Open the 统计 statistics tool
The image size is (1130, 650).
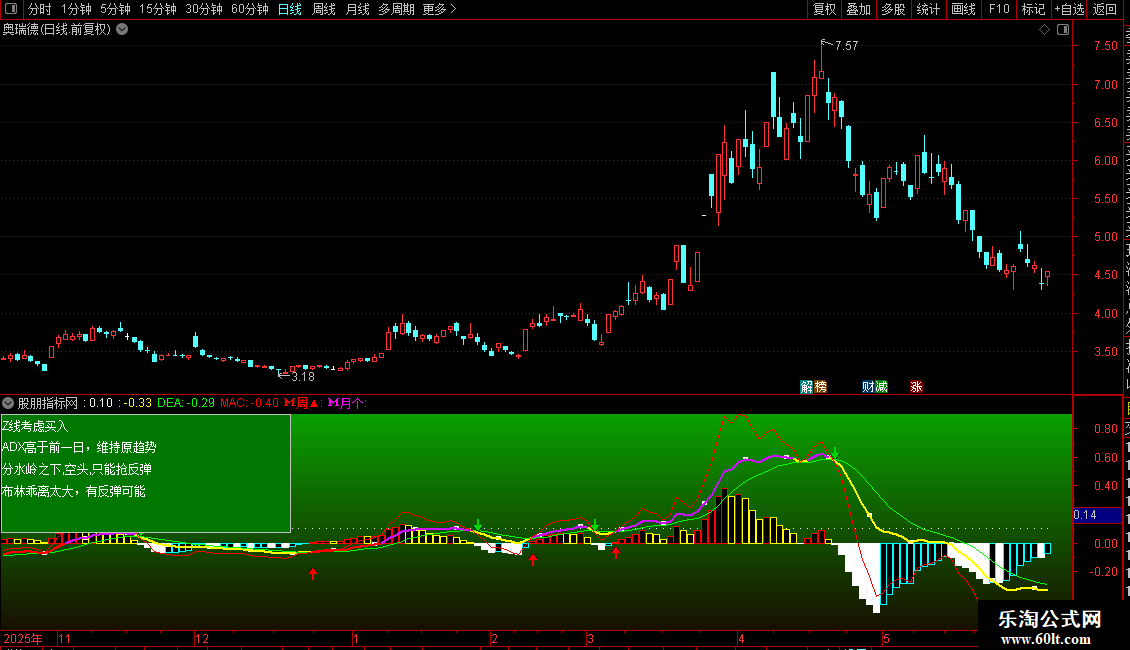[x=928, y=9]
